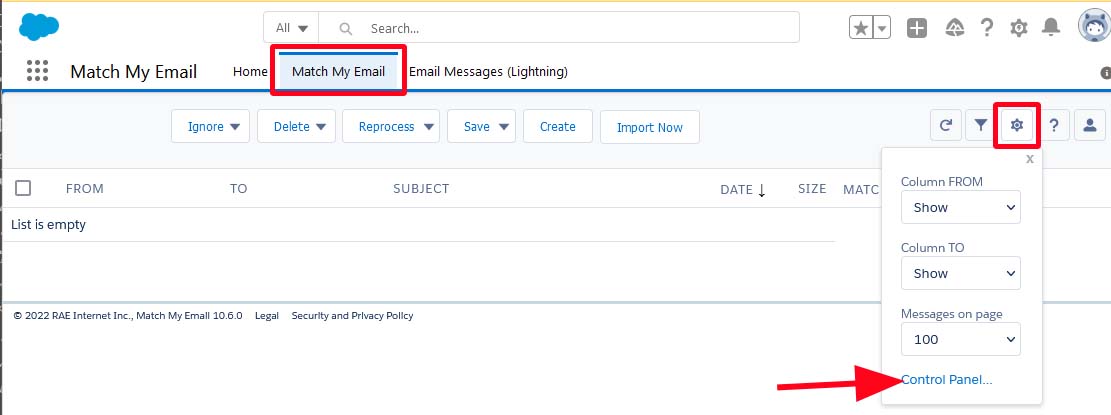This screenshot has height=415, width=1111.
Task: Change the Messages on page dropdown
Action: coord(960,339)
